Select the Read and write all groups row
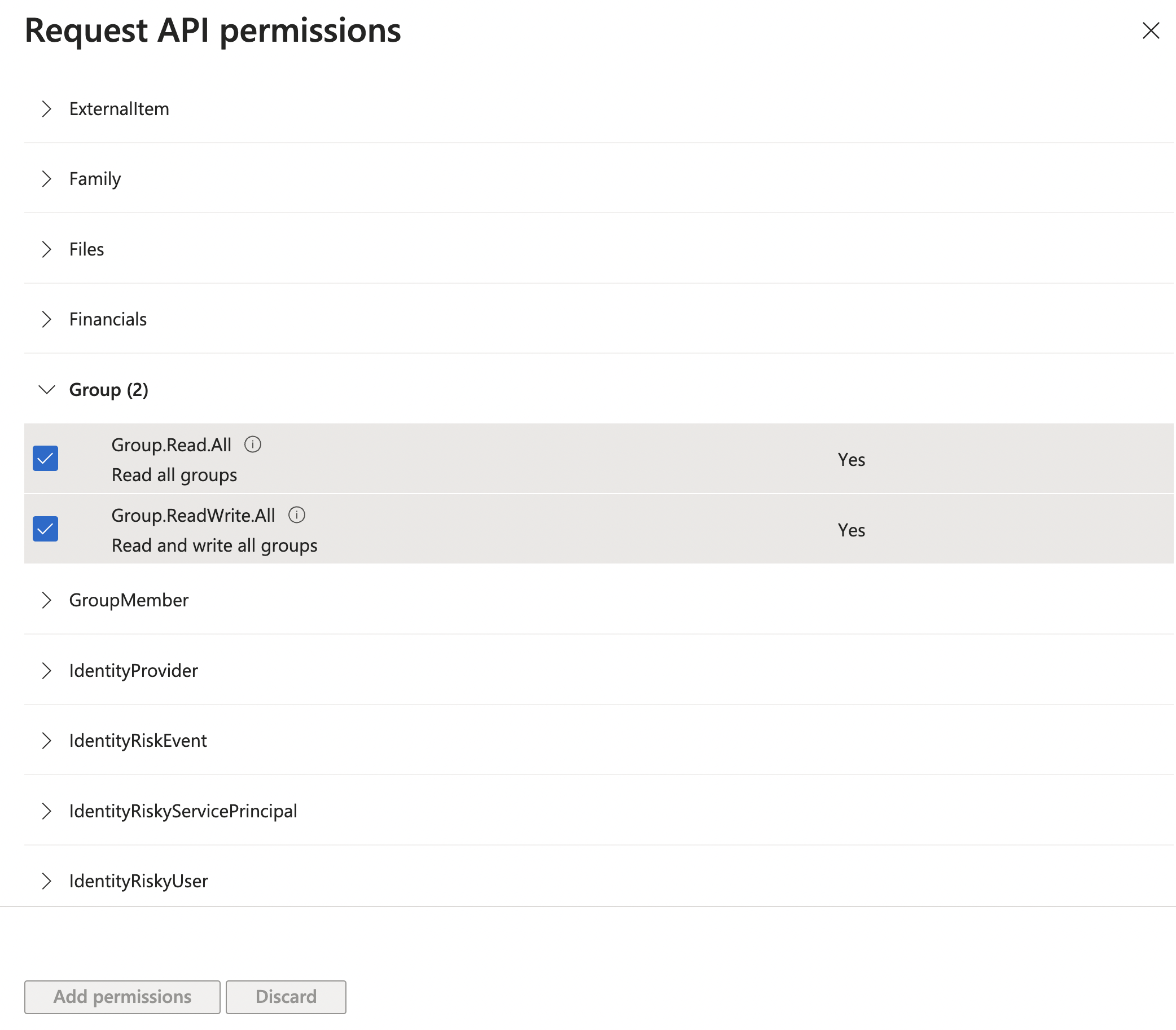The height and width of the screenshot is (1030, 1176). [x=214, y=545]
